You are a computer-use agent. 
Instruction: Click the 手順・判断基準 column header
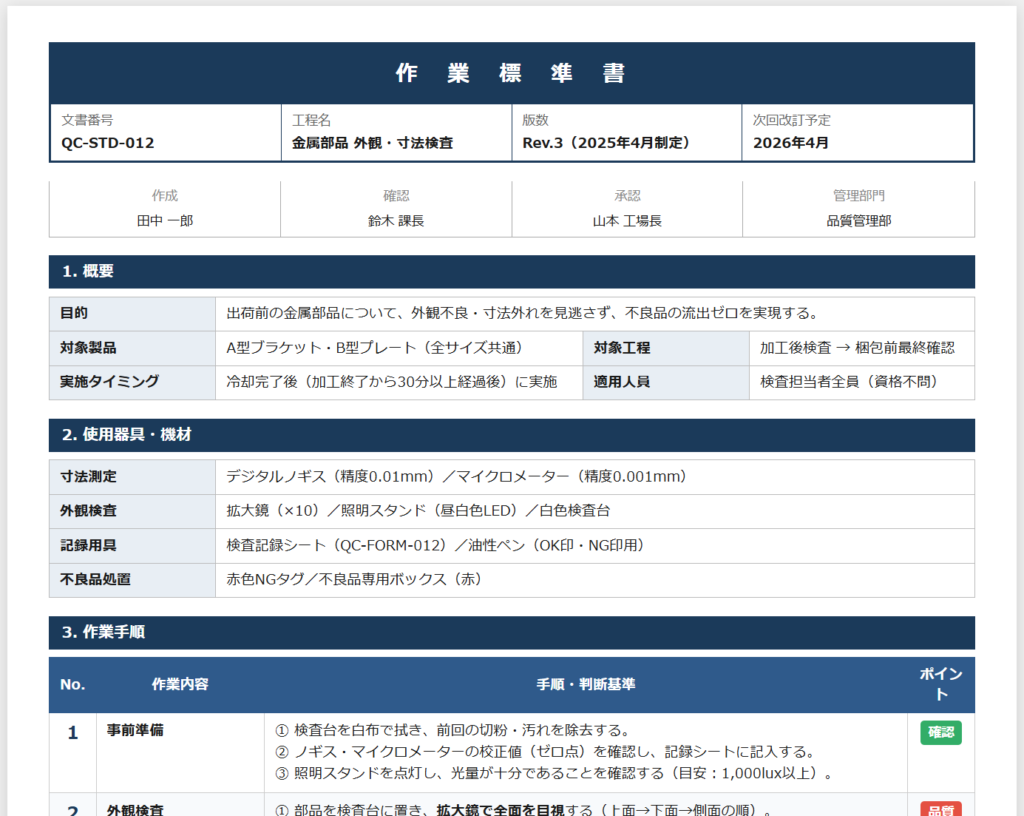click(x=585, y=684)
